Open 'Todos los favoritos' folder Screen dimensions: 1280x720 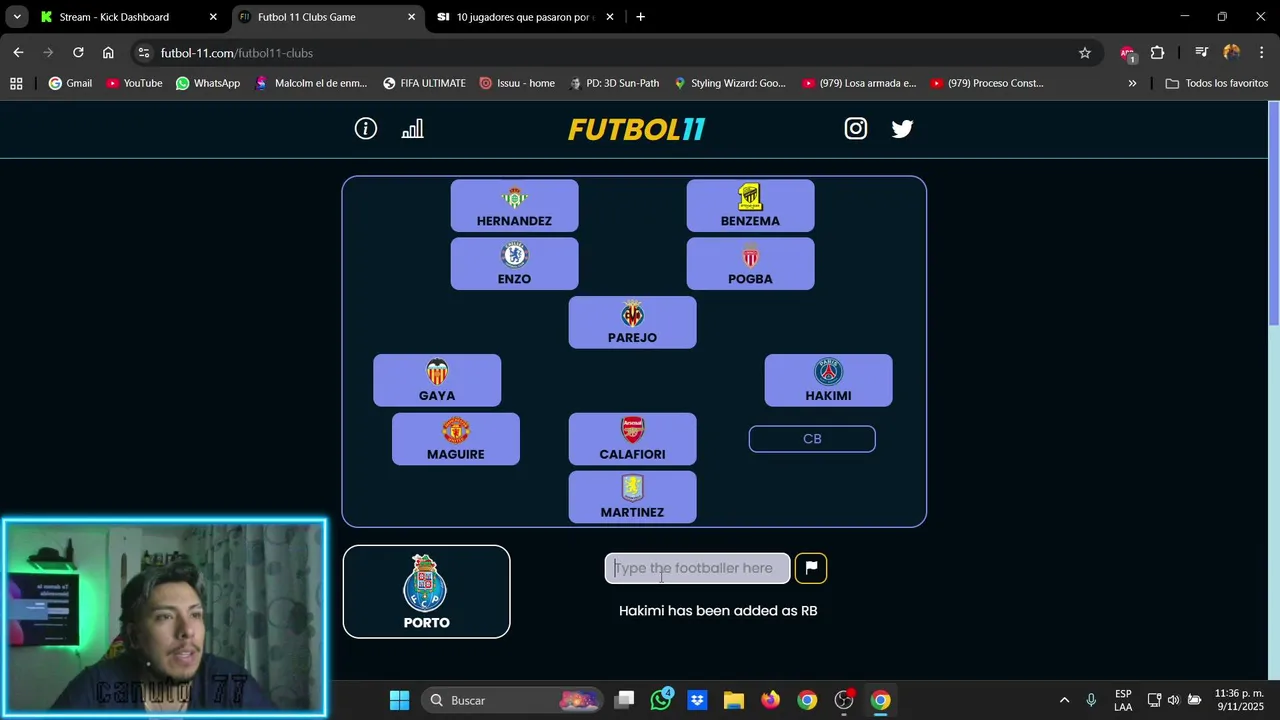tap(1217, 83)
